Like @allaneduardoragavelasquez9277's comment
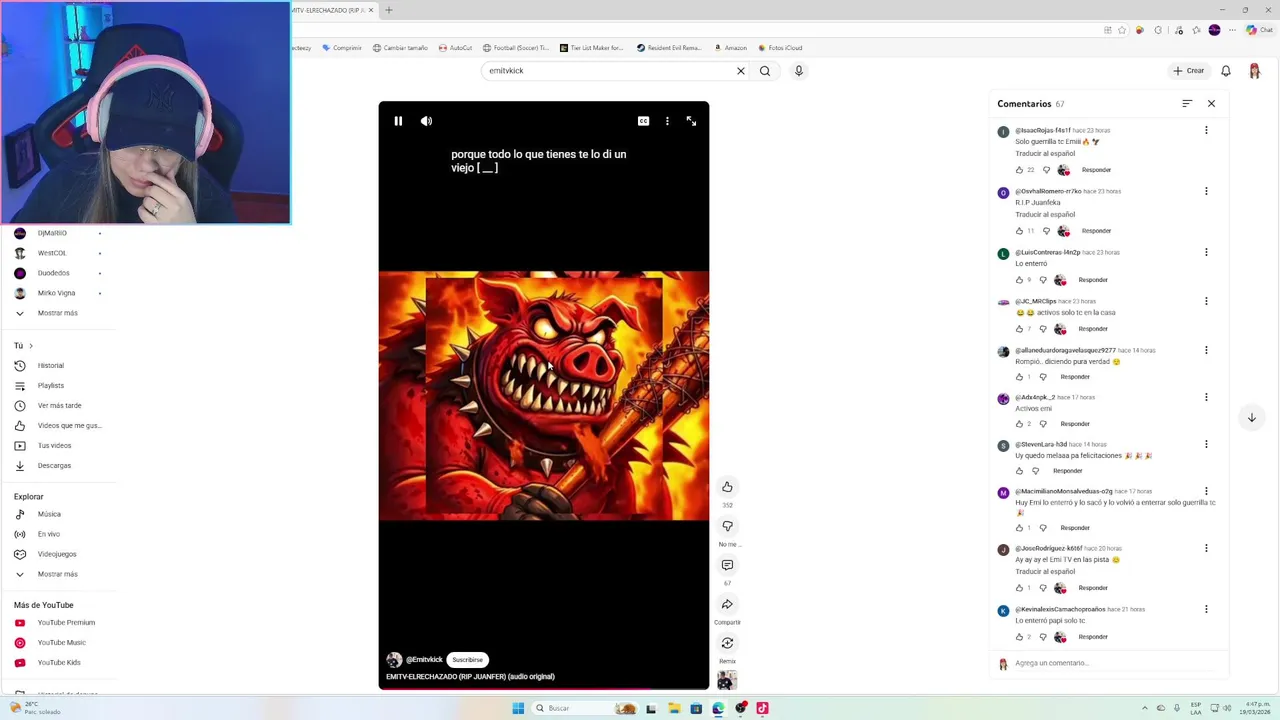This screenshot has width=1280, height=720. [x=1019, y=377]
